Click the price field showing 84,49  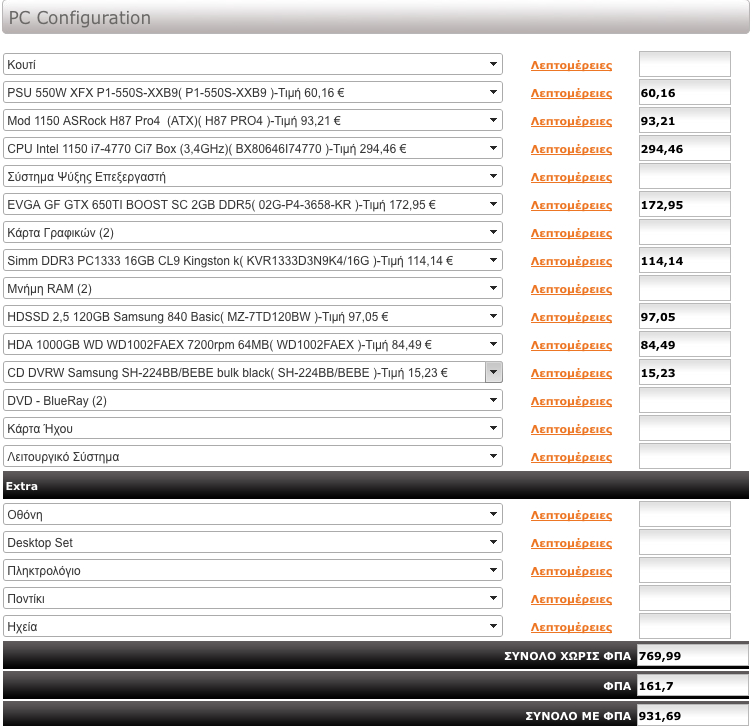684,344
